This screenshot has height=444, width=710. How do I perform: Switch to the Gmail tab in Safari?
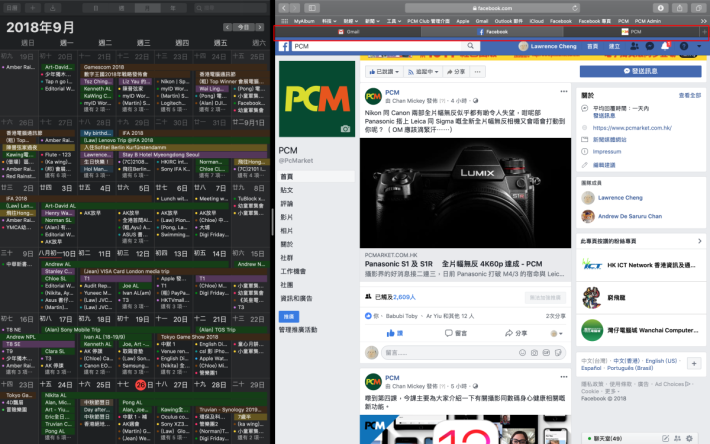click(348, 32)
